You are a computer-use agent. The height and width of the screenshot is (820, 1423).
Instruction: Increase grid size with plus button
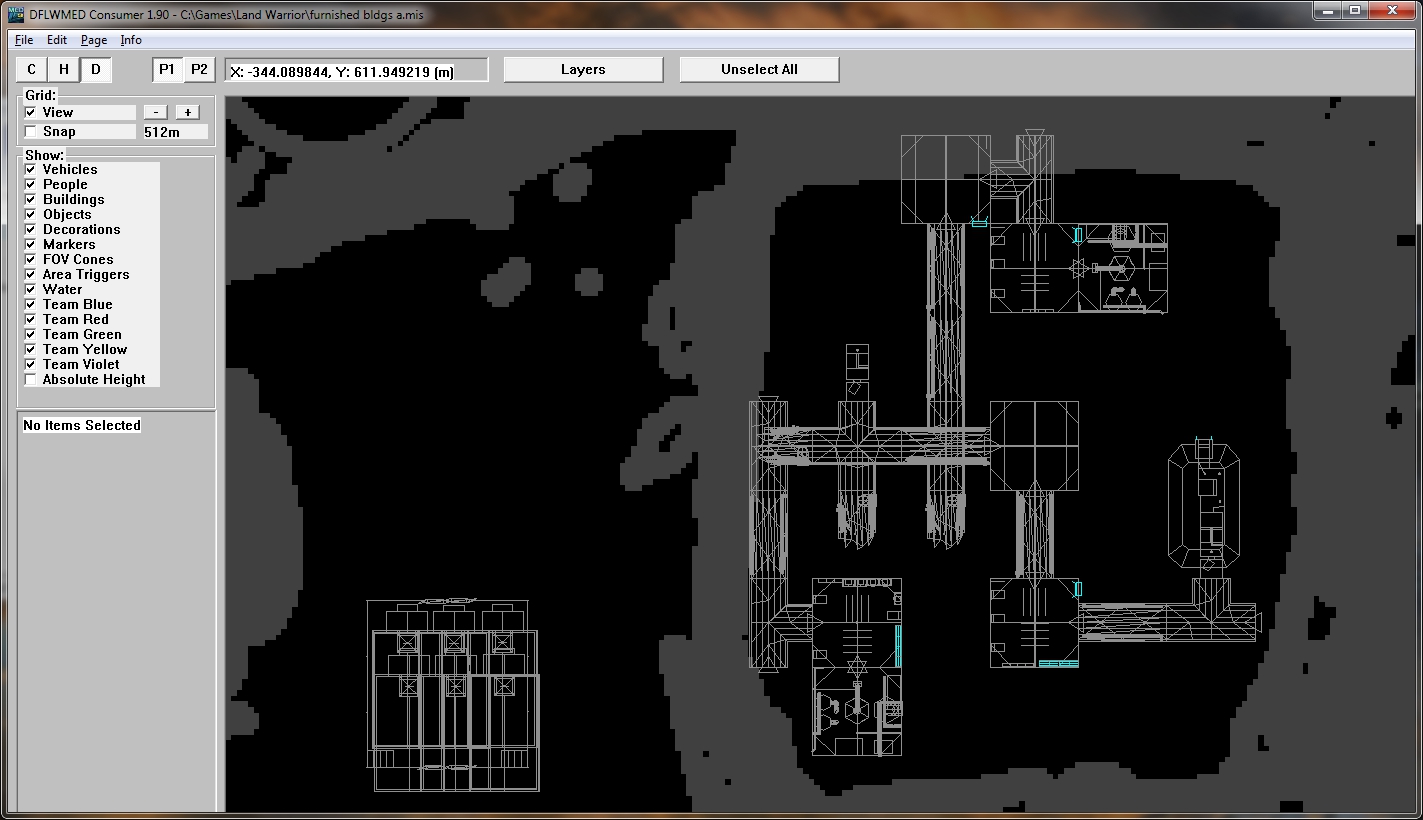pos(187,112)
